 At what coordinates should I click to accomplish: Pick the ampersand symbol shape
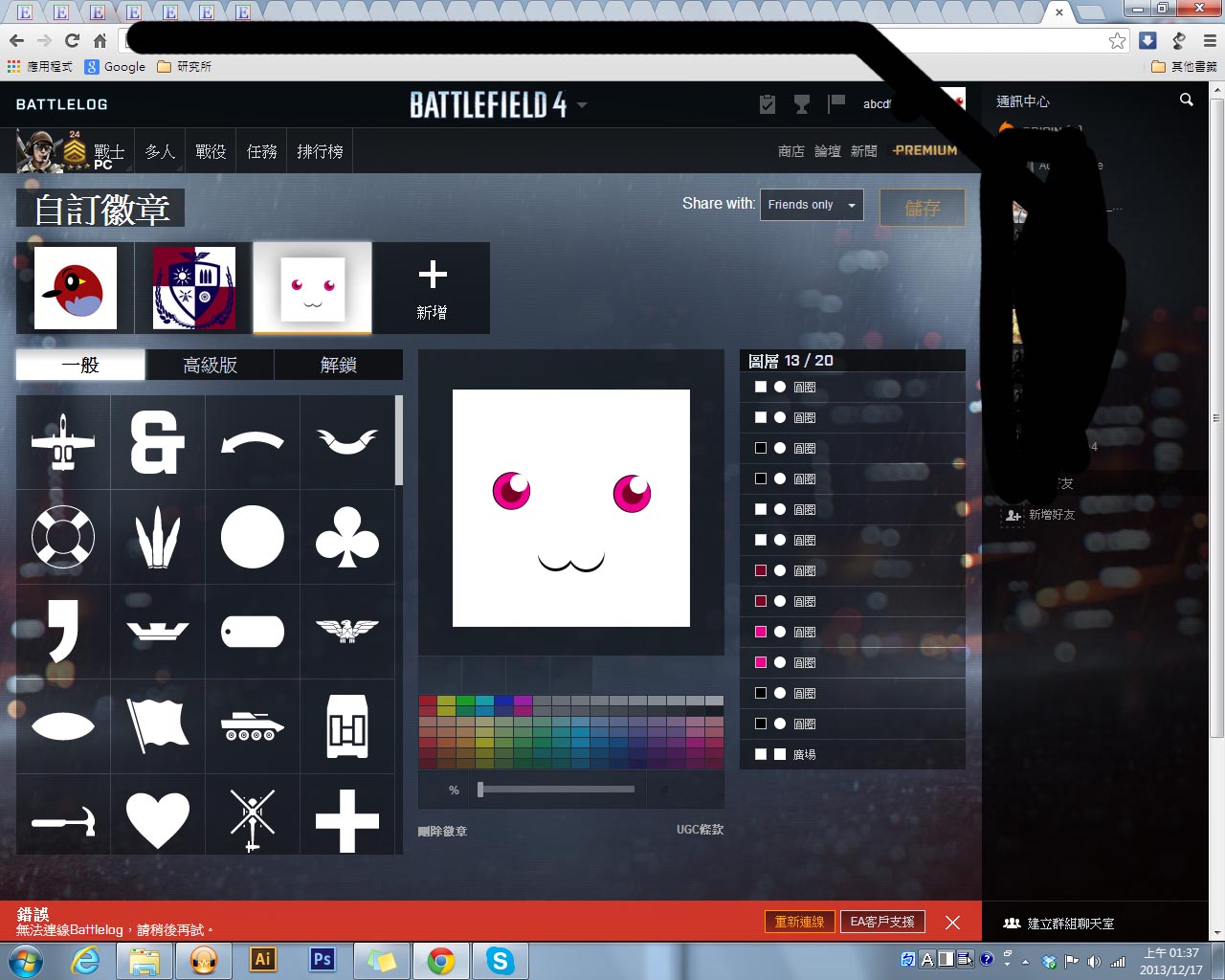point(158,442)
